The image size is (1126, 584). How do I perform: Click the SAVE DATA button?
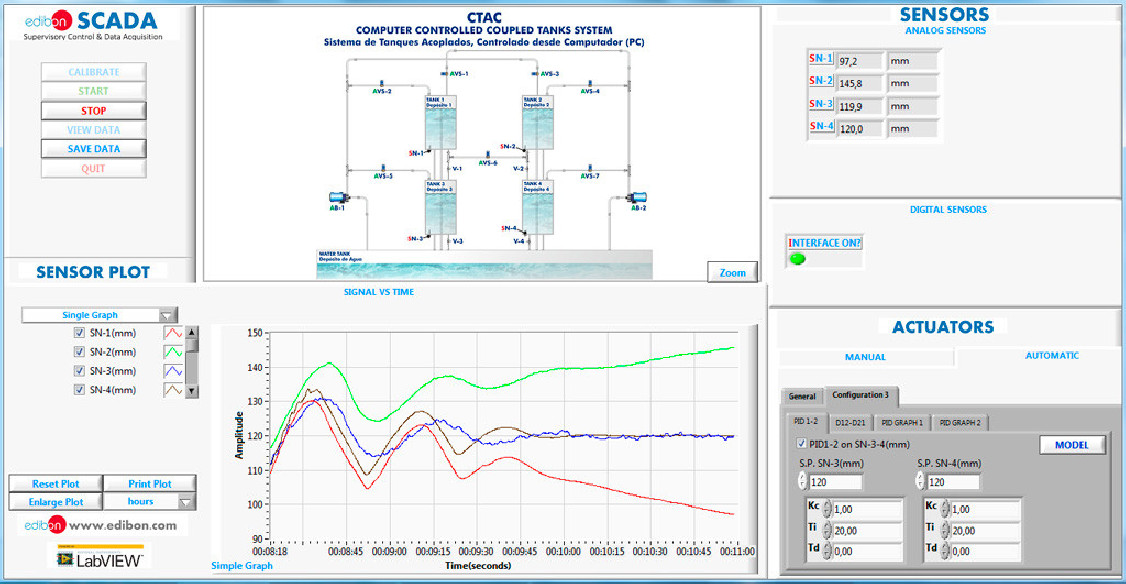(94, 149)
